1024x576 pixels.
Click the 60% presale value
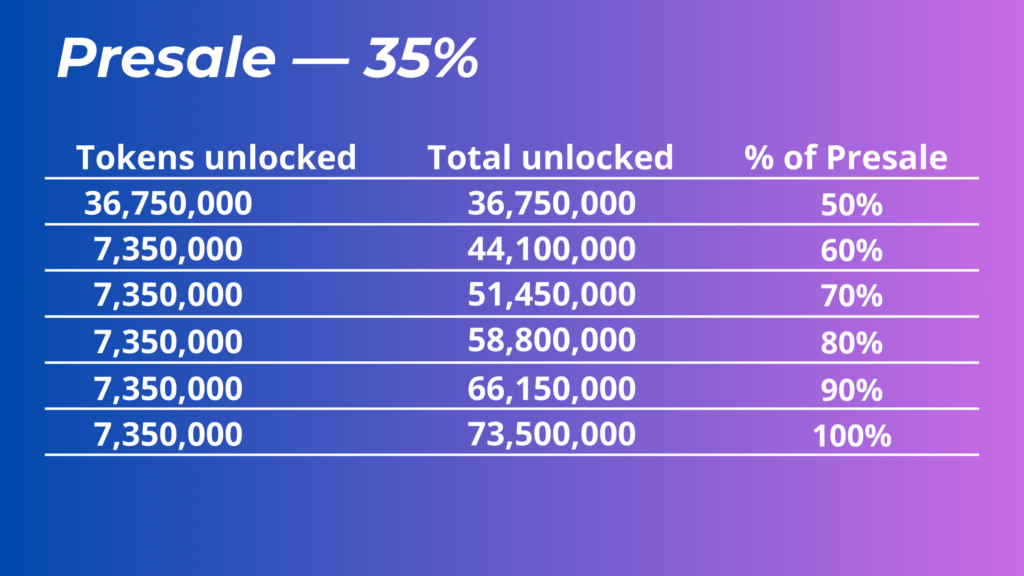point(851,250)
